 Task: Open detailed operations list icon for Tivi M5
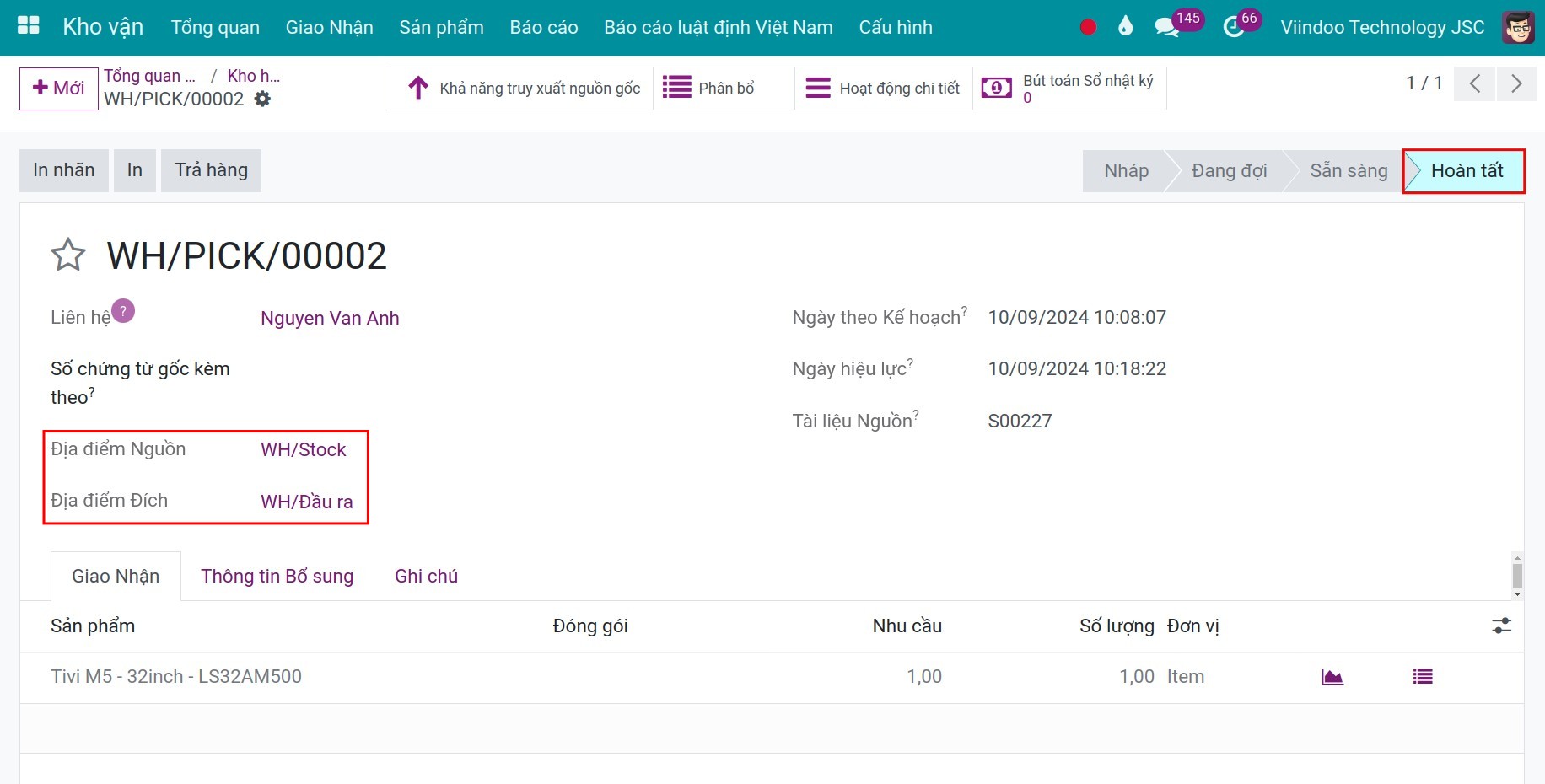1423,676
